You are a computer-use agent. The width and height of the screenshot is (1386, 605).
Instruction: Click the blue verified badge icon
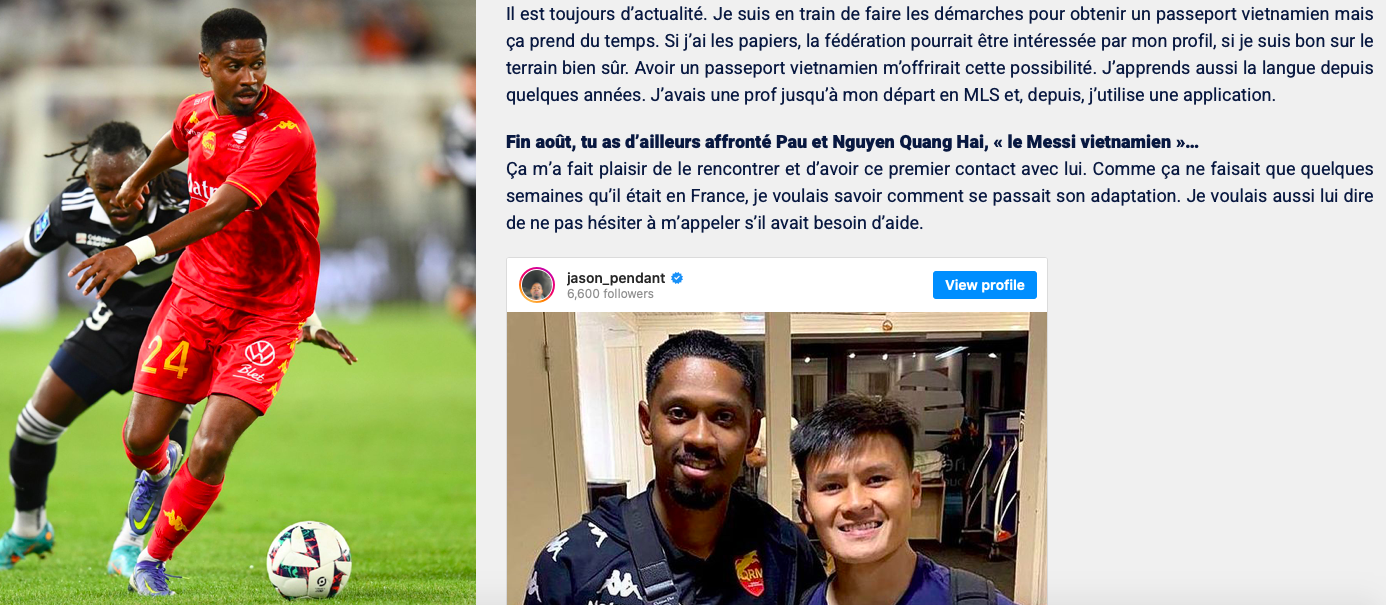coord(677,278)
